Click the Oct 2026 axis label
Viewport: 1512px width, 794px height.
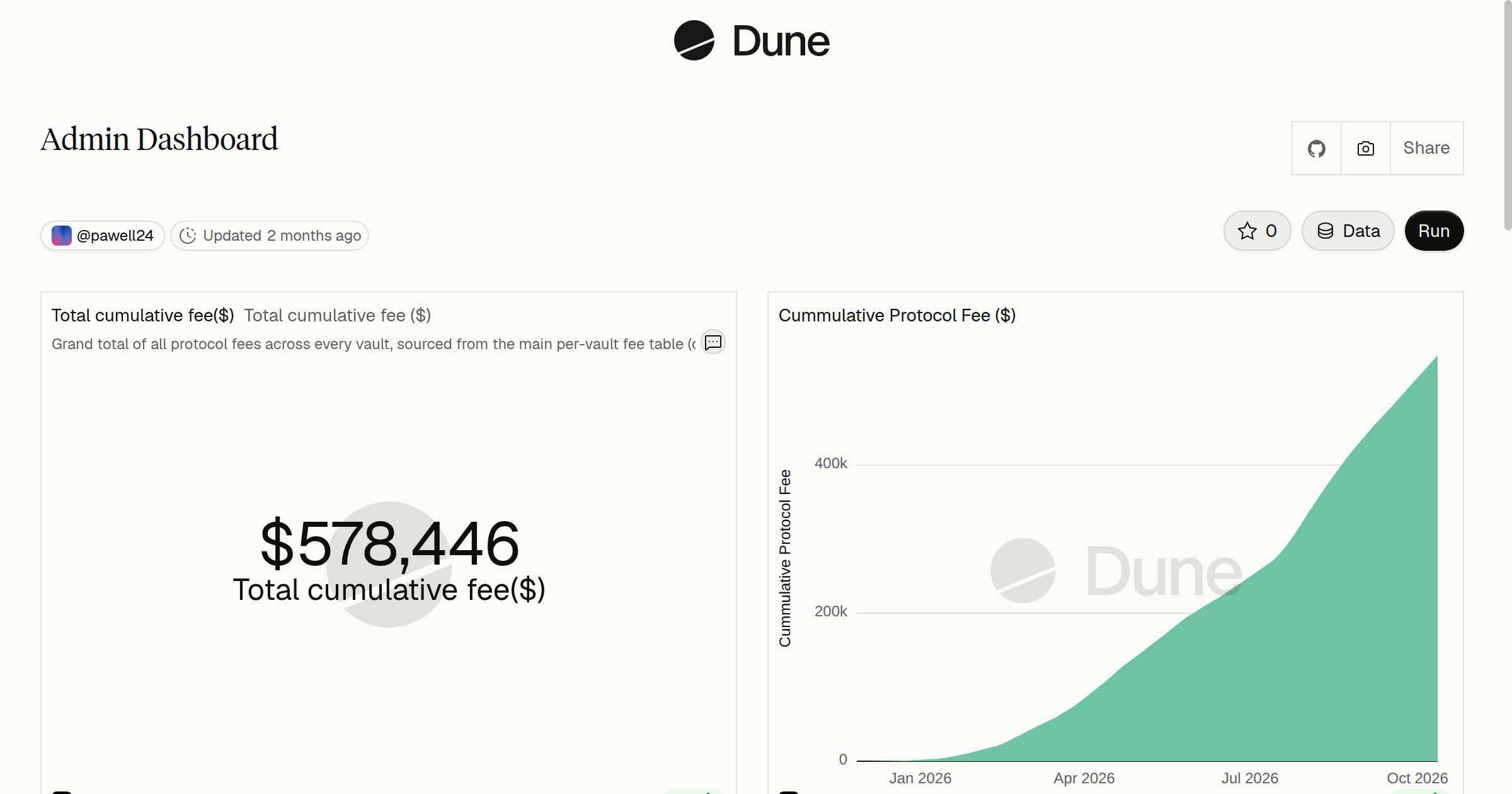pos(1417,778)
